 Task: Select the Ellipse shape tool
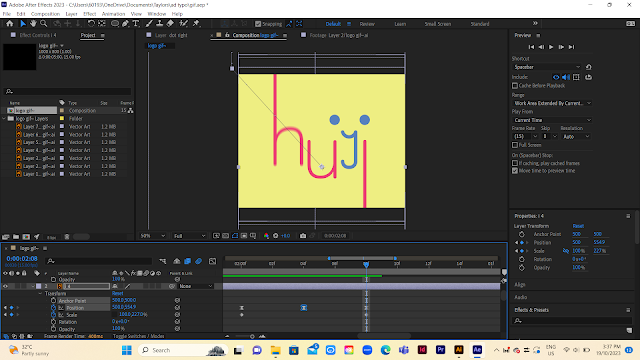coord(115,24)
